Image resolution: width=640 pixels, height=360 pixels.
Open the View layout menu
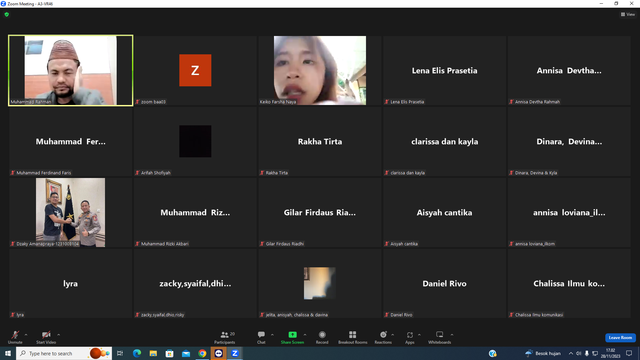628,14
